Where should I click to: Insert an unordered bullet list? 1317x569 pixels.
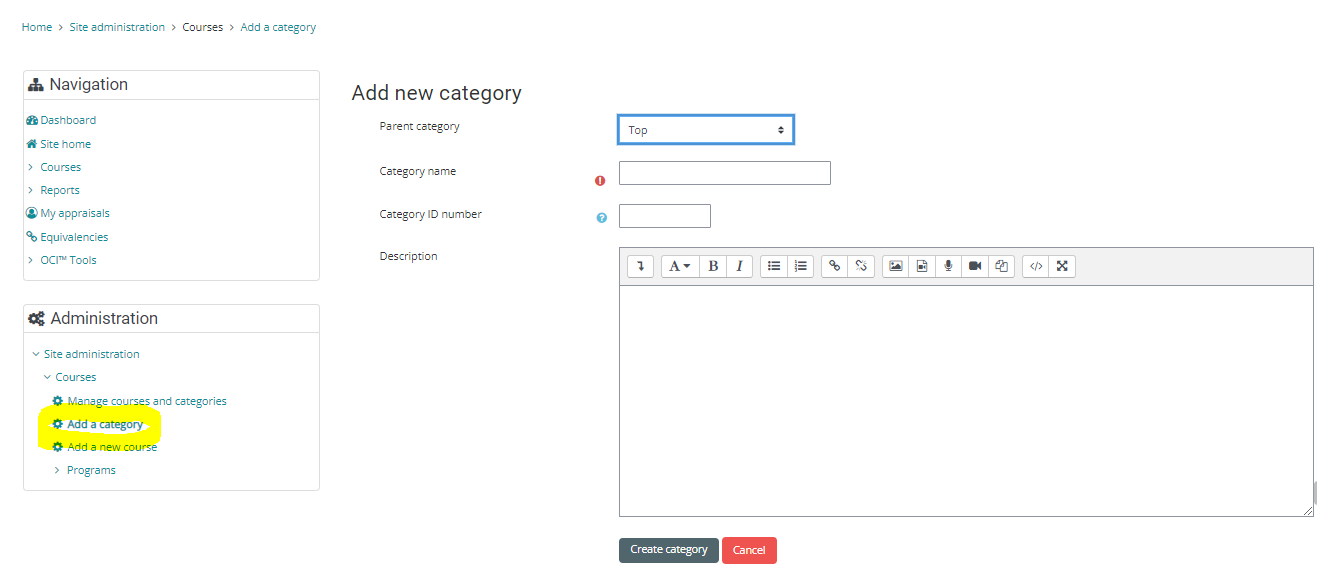coord(774,266)
